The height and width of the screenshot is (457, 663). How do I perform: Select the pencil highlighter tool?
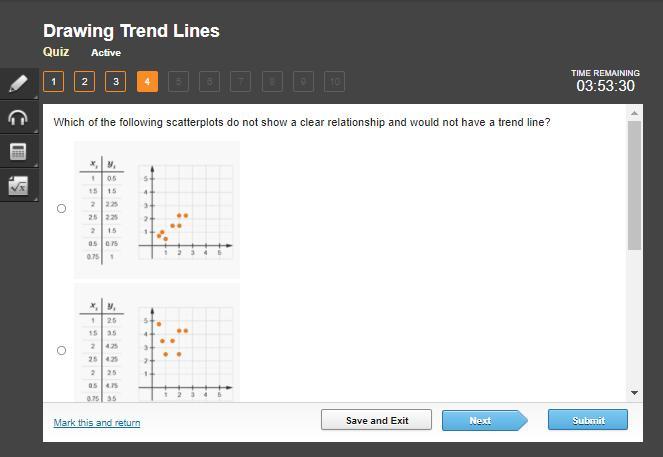point(18,83)
